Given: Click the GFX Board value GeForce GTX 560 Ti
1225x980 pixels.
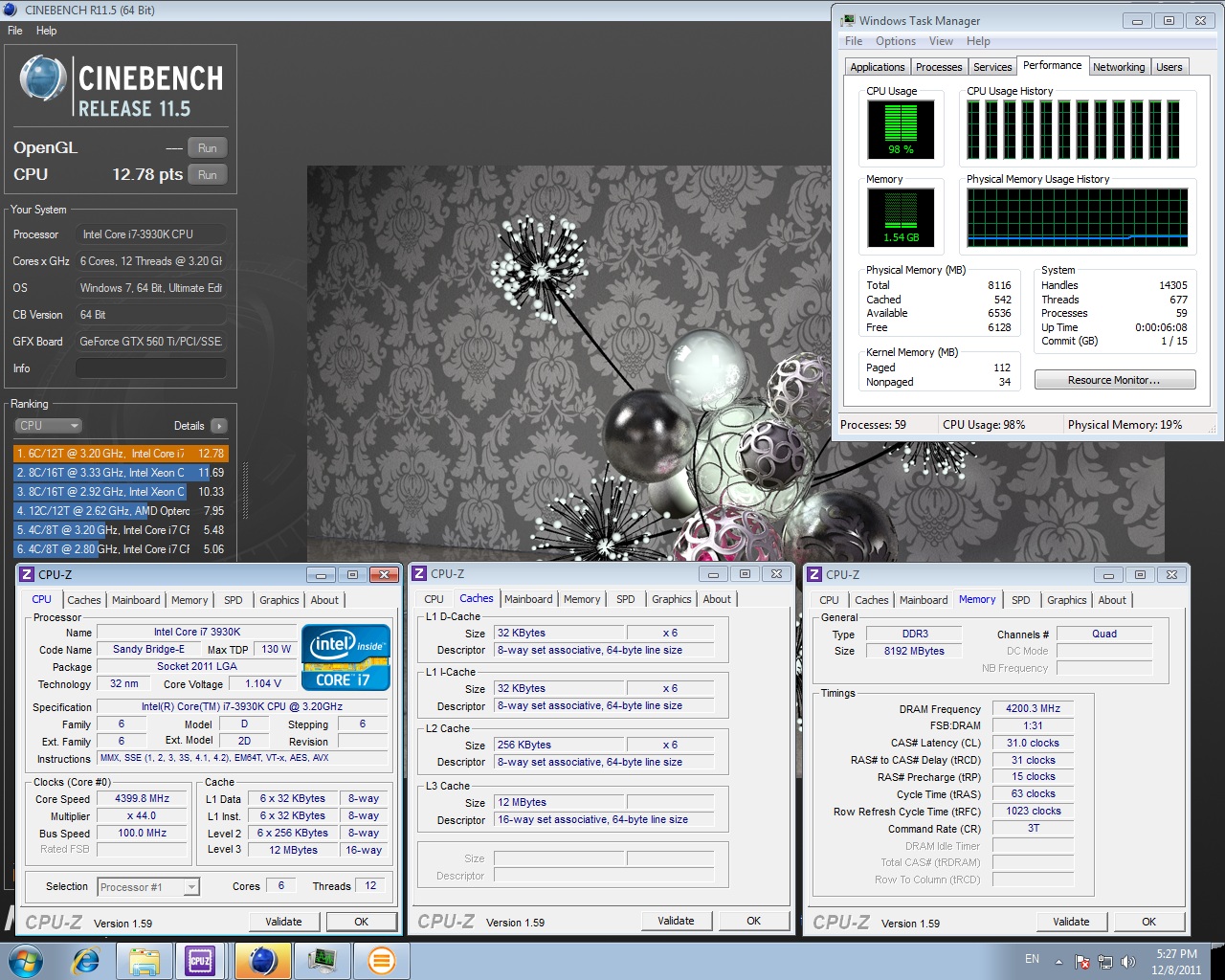Looking at the screenshot, I should (x=151, y=342).
